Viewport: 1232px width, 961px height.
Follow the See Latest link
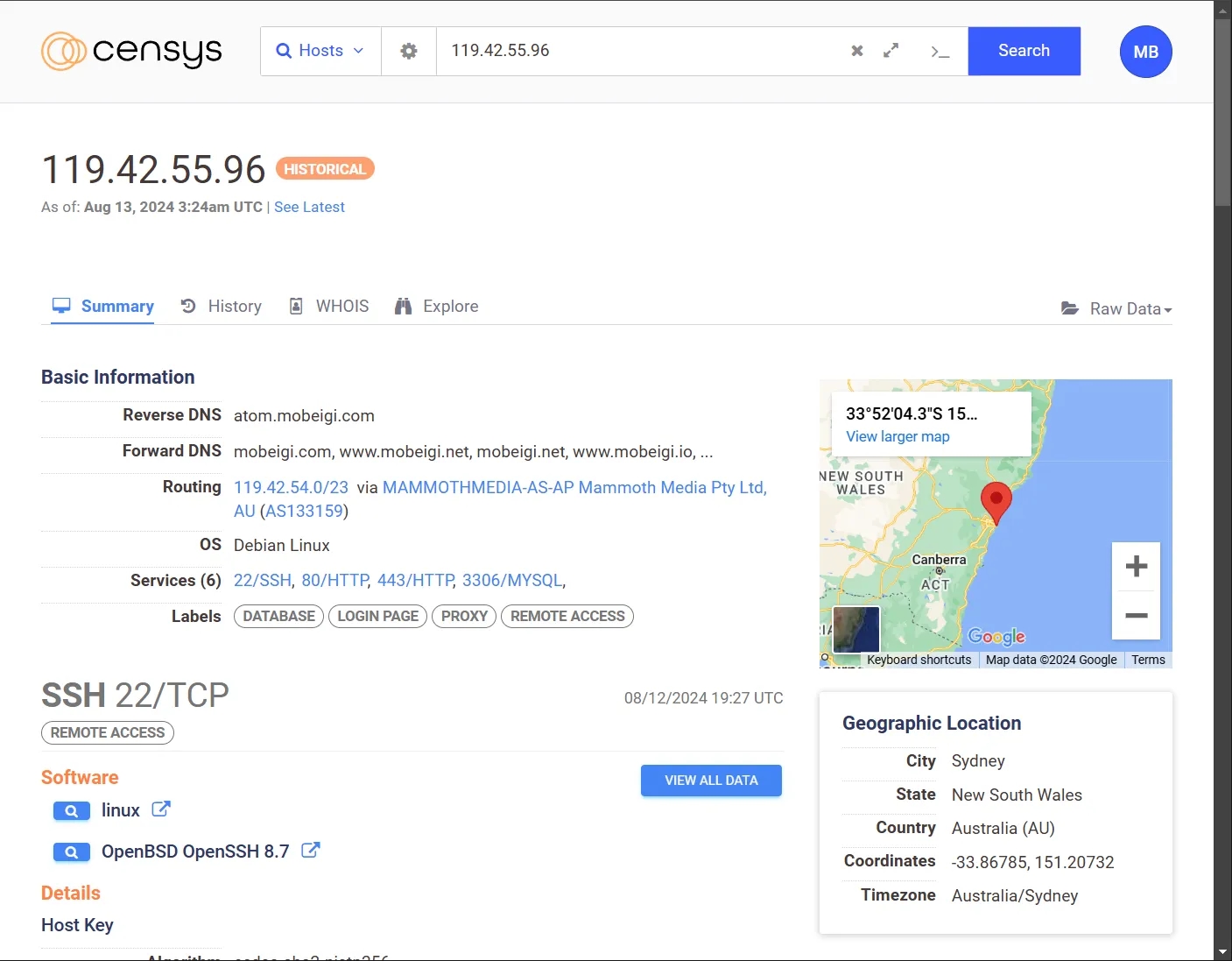point(309,208)
